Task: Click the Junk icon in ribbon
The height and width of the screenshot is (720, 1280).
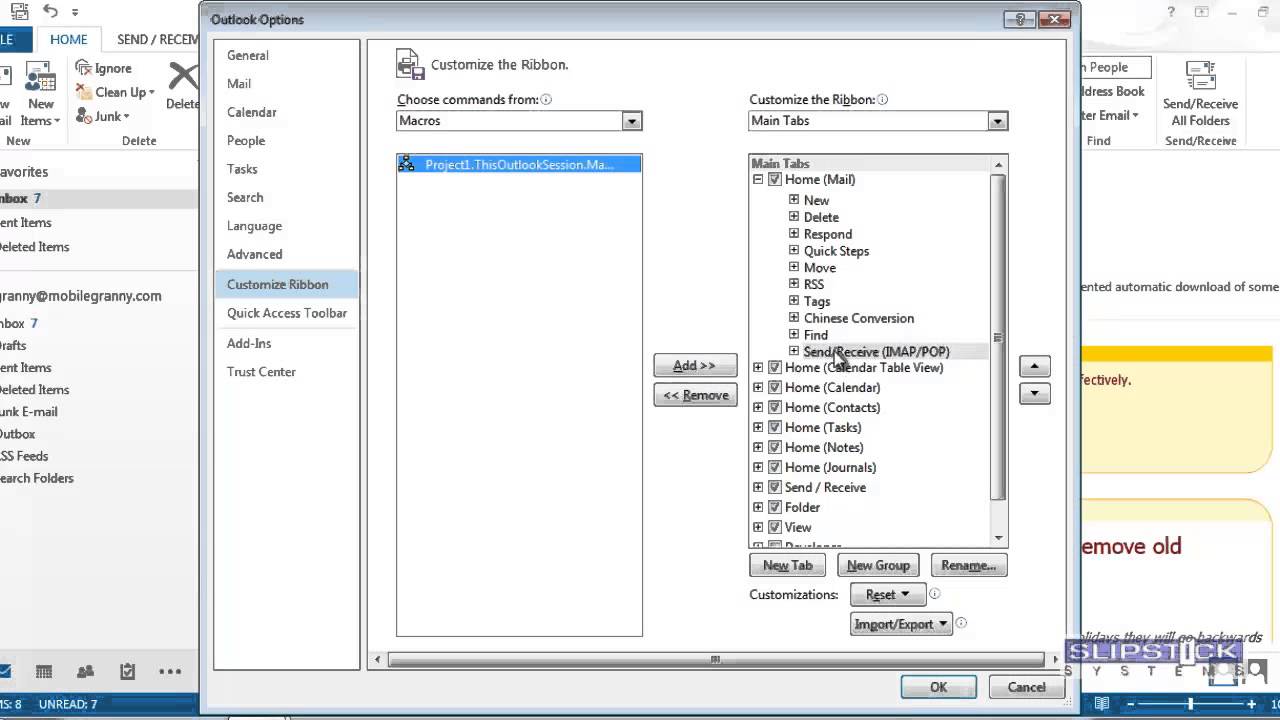Action: coord(83,116)
